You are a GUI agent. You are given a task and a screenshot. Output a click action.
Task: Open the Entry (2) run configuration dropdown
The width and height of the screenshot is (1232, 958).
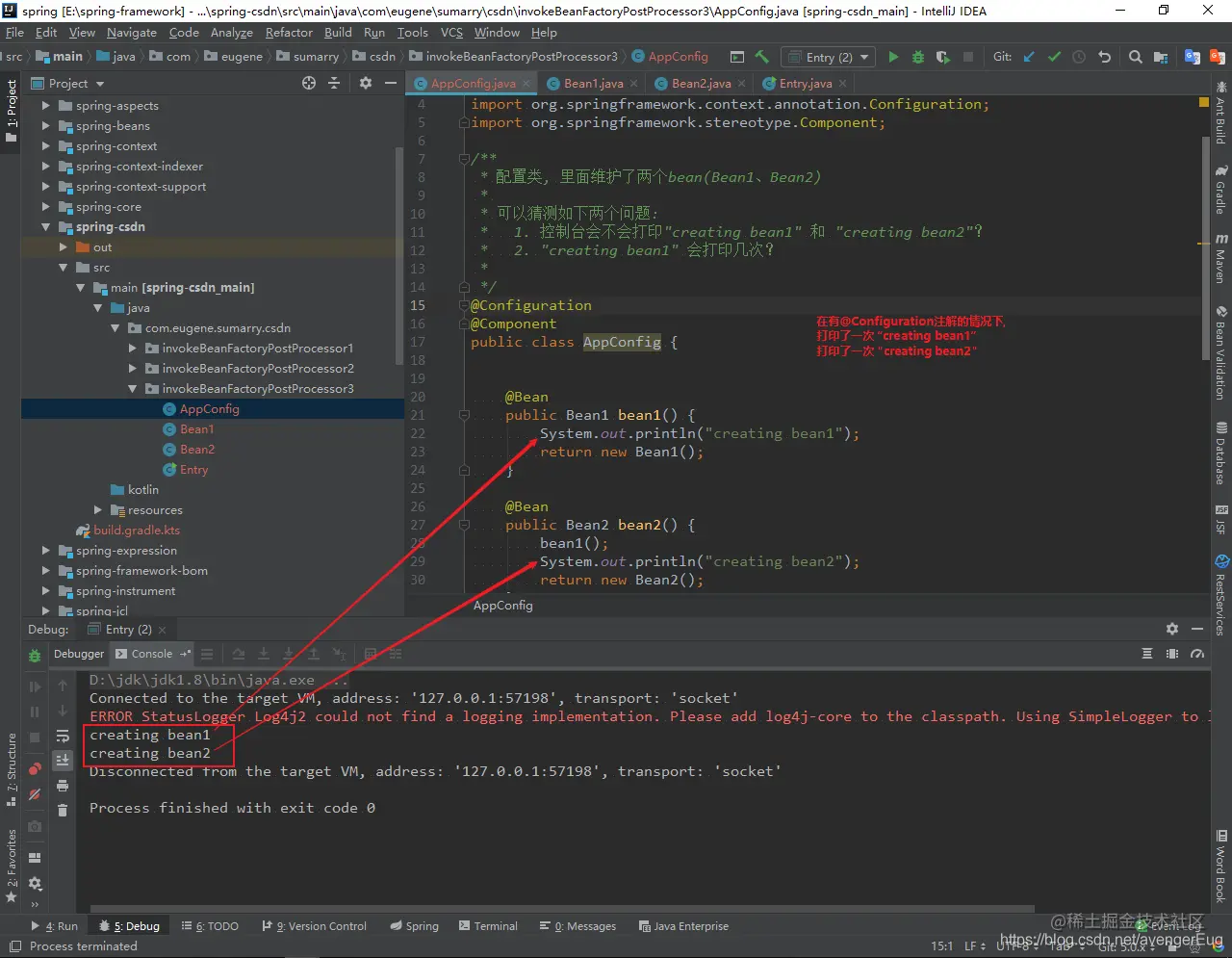click(x=829, y=57)
